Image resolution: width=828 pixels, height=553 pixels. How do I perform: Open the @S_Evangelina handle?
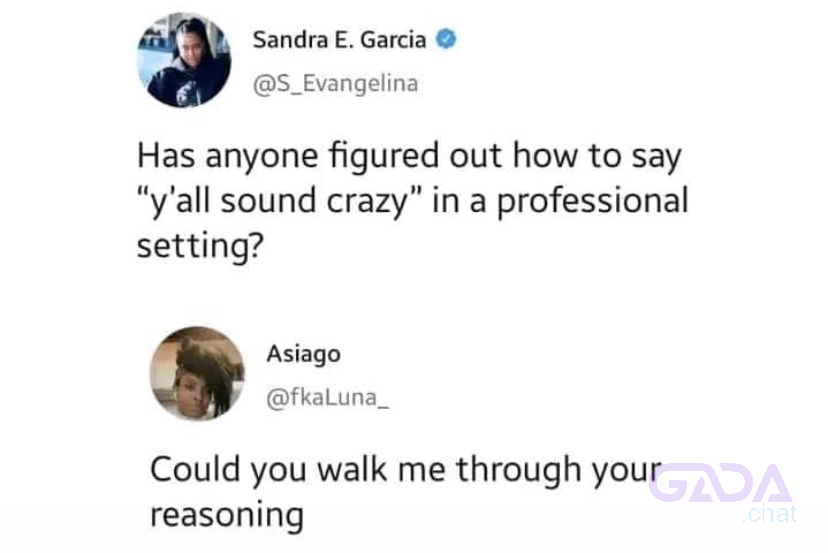[336, 84]
